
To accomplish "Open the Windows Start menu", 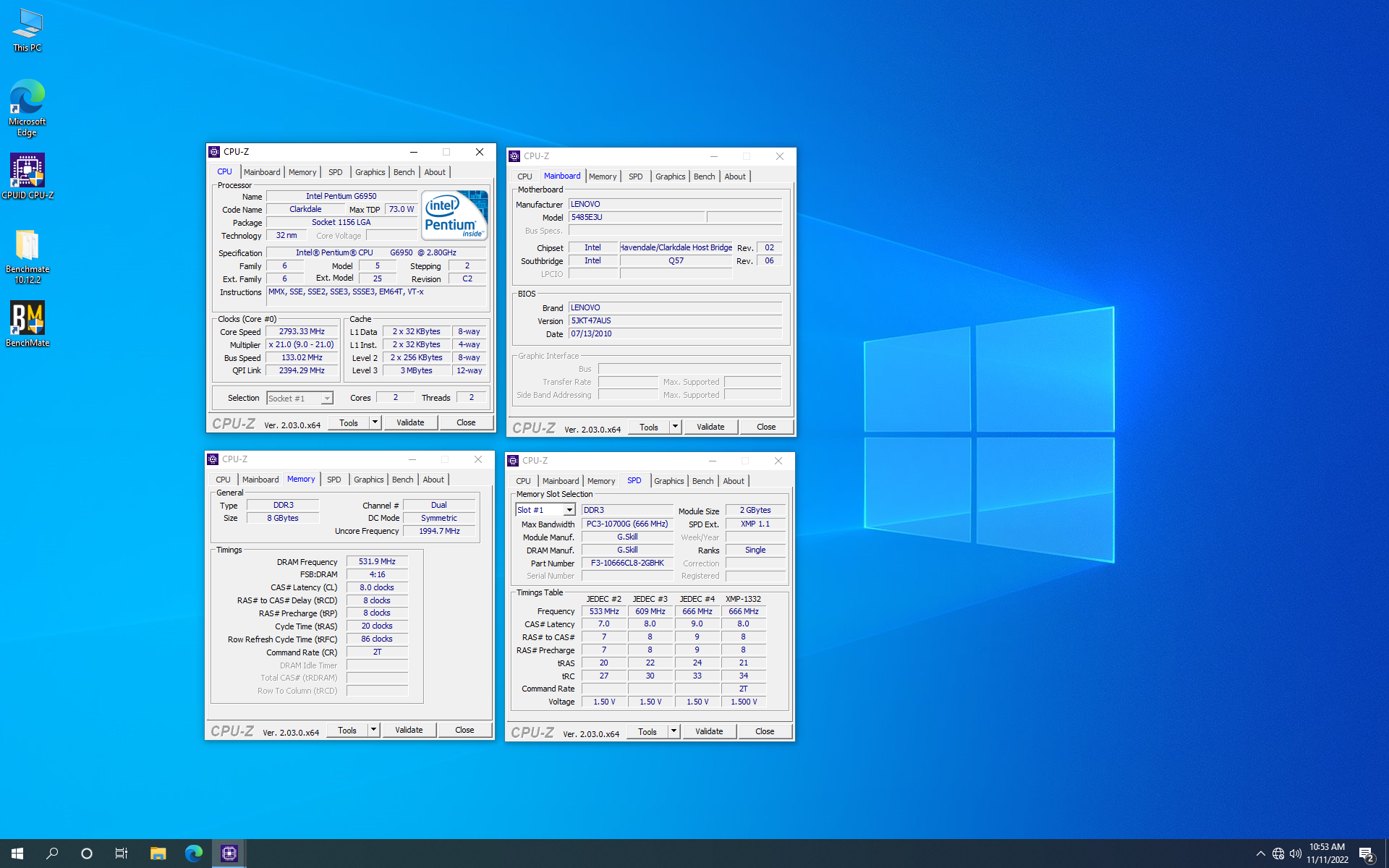I will point(17,854).
